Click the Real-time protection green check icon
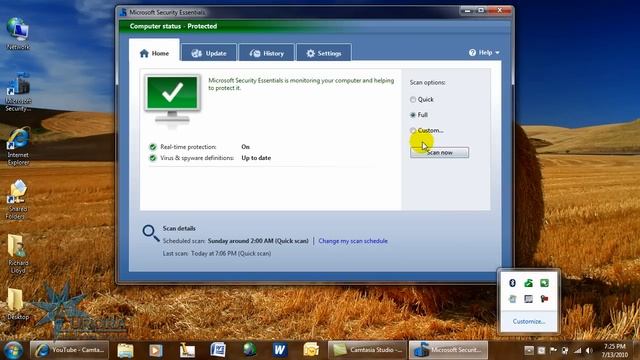 click(x=153, y=147)
